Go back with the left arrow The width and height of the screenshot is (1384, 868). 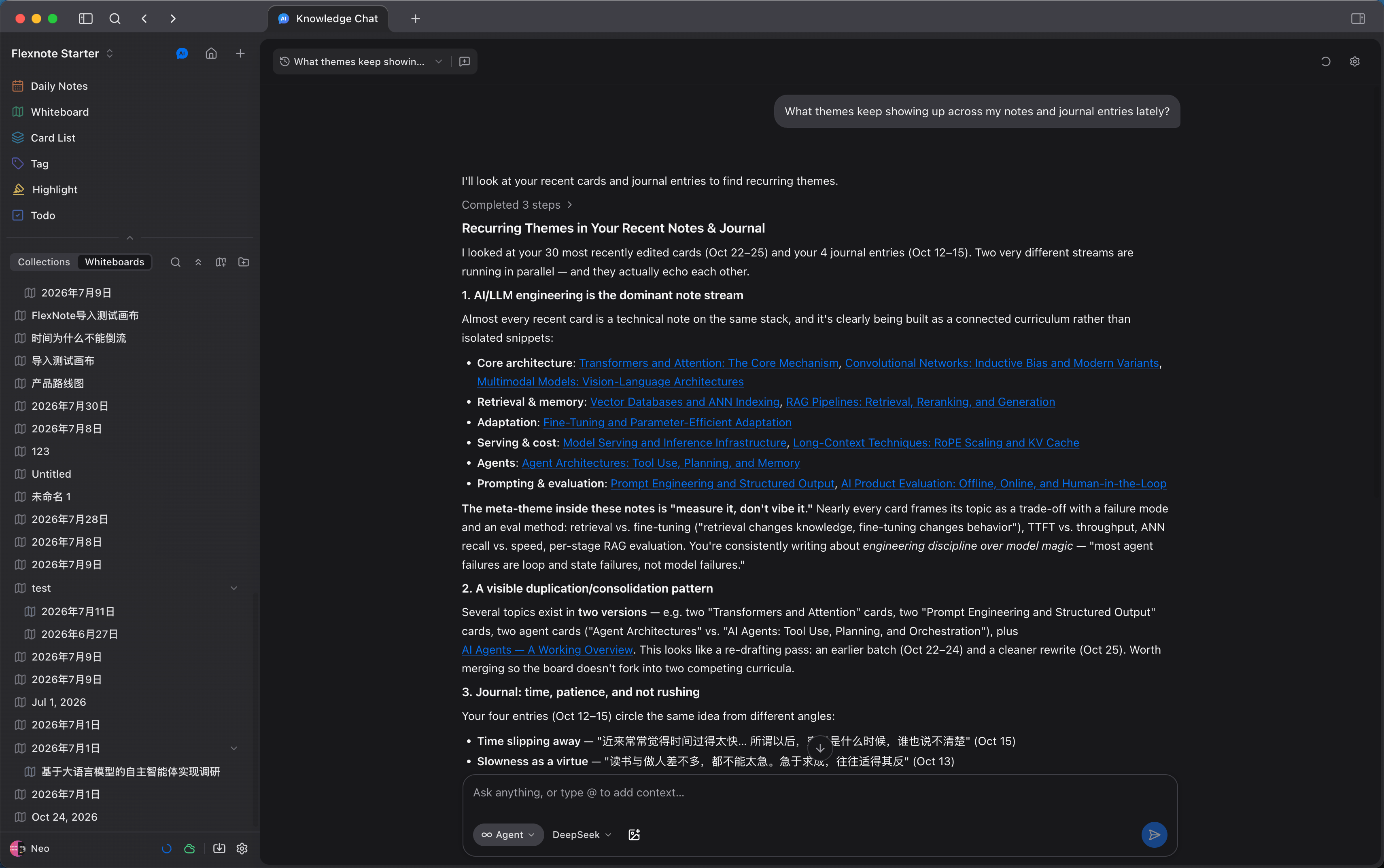144,18
